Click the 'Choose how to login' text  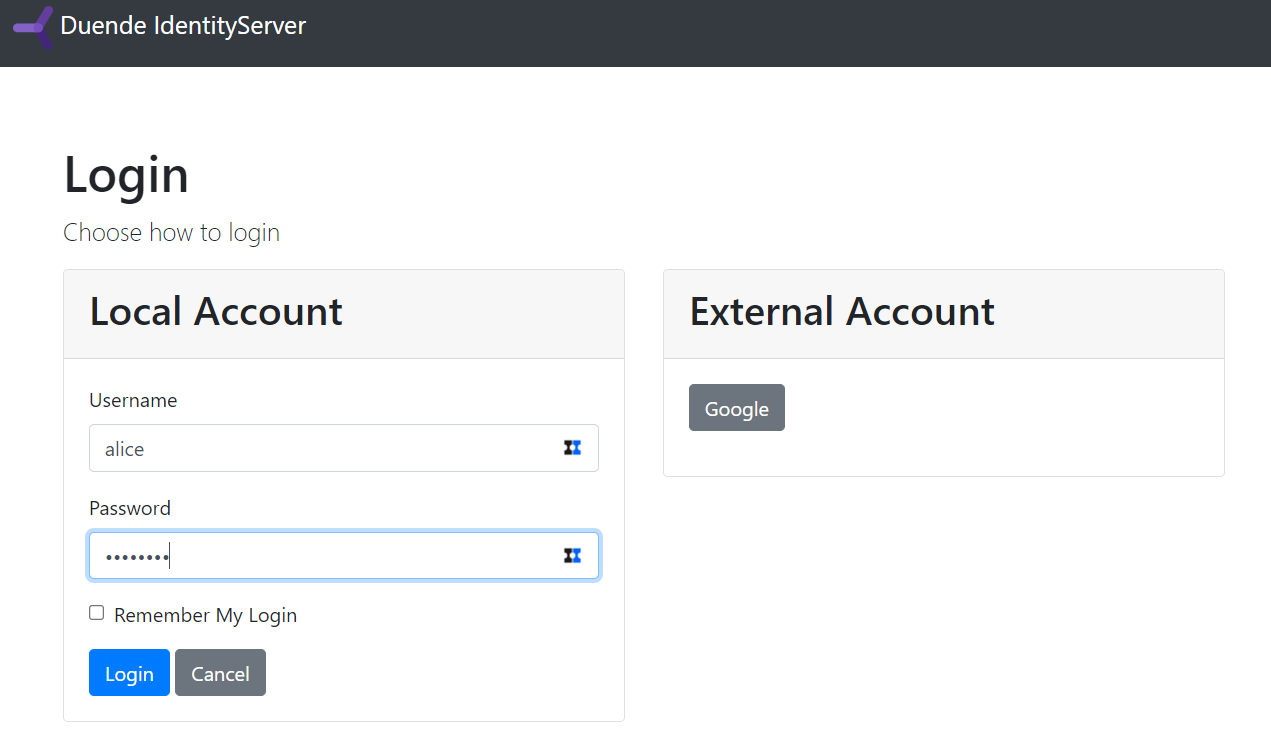[172, 233]
